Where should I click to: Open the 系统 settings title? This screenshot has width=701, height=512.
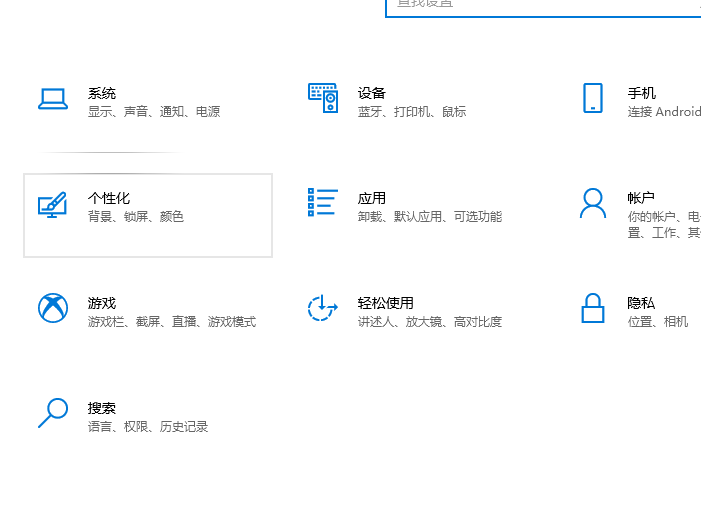101,93
